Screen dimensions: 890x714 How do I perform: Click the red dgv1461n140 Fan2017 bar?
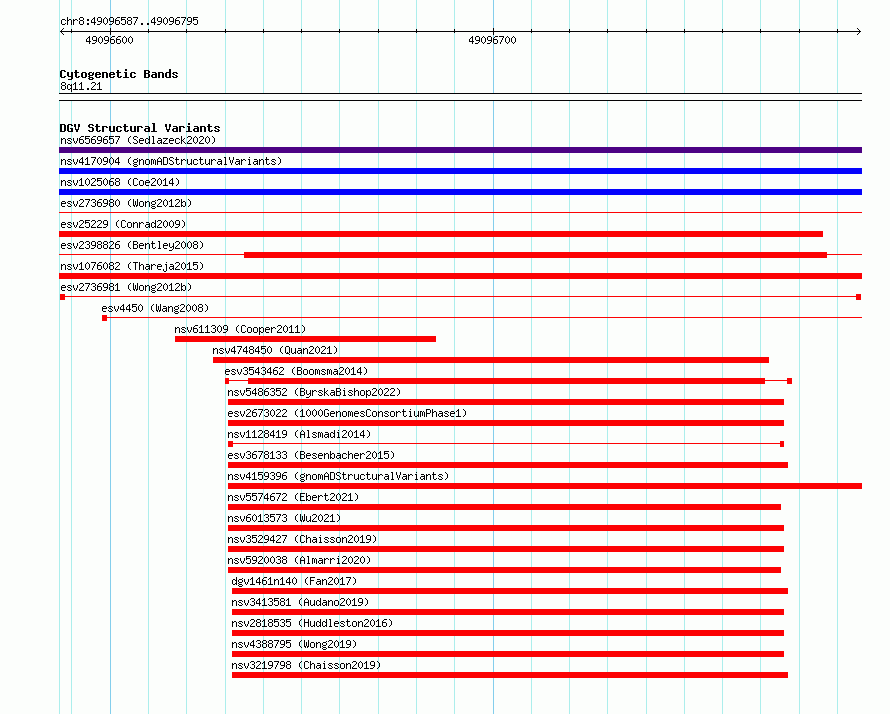point(510,591)
